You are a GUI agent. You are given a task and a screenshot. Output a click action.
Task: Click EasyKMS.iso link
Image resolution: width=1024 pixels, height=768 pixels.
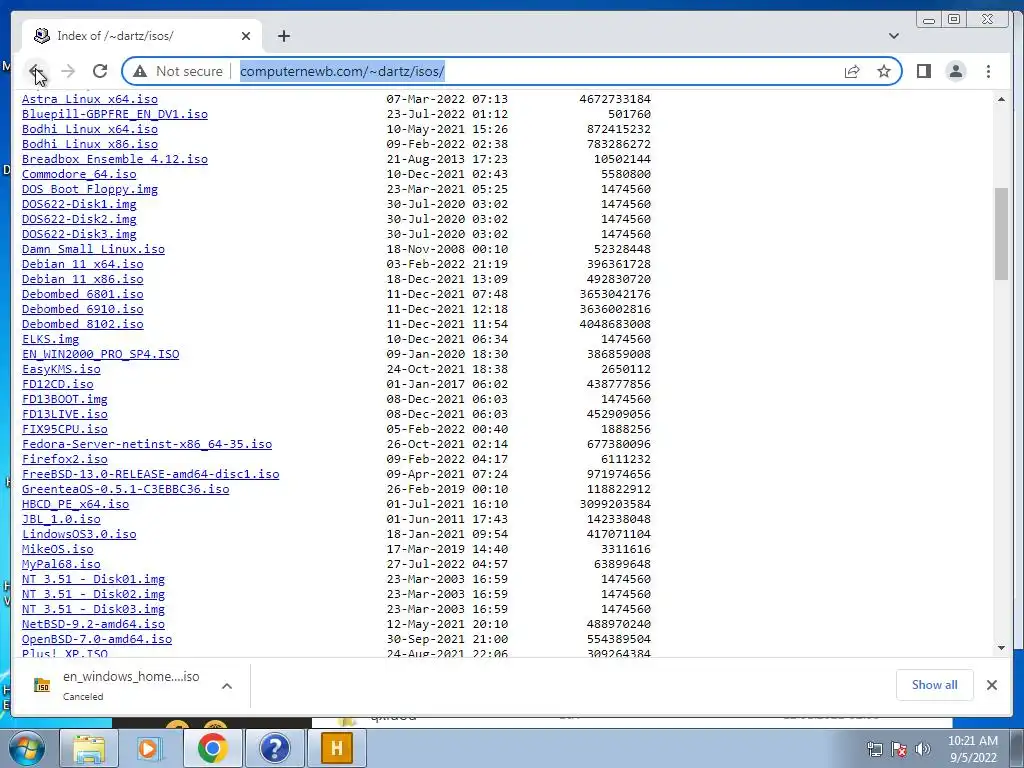click(61, 370)
